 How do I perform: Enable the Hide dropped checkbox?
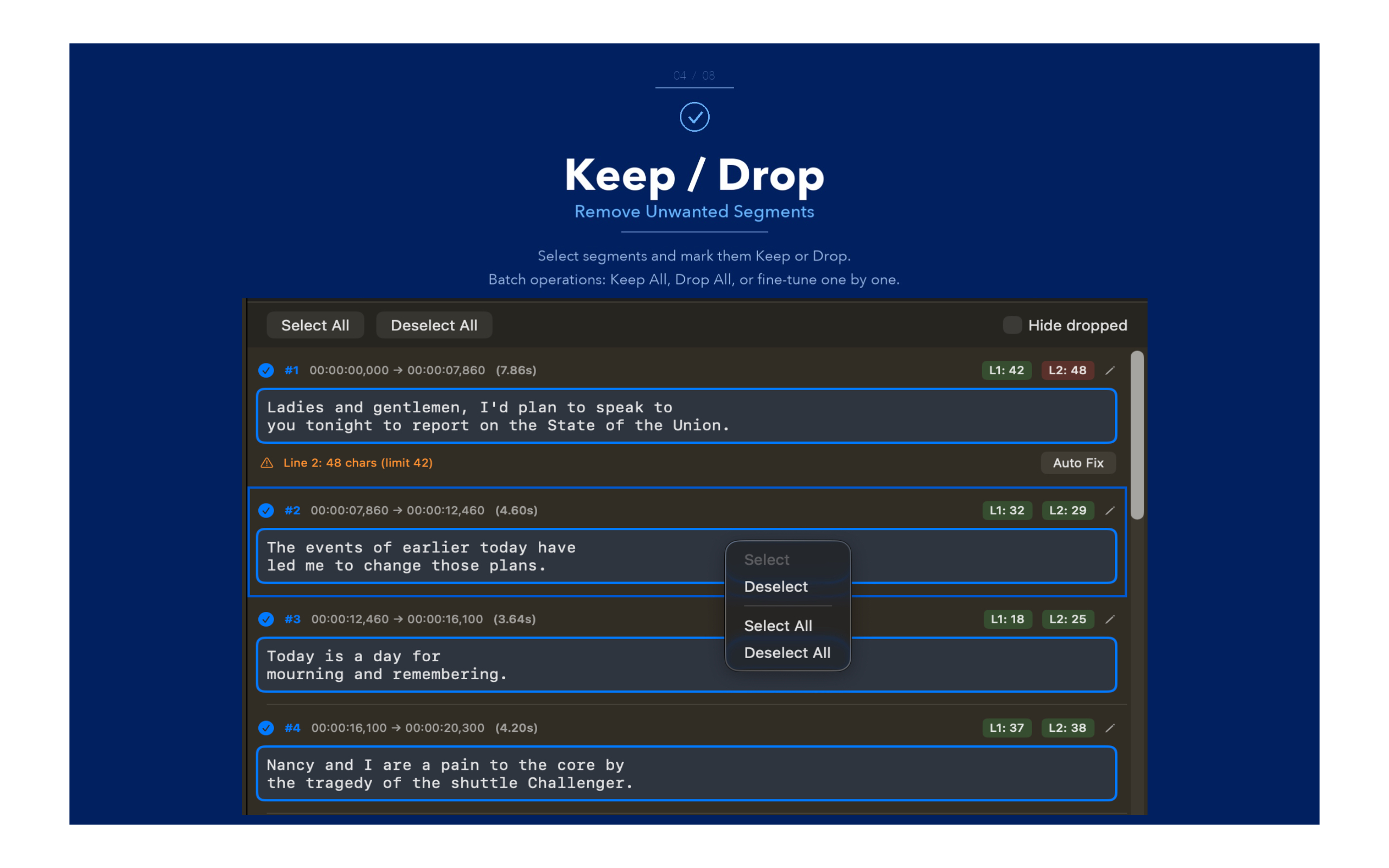click(1012, 325)
